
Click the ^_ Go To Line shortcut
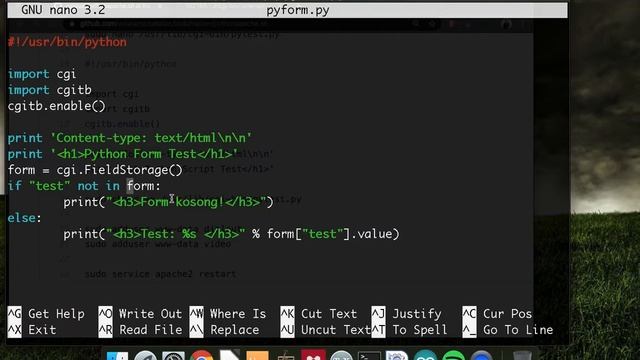pyautogui.click(x=508, y=330)
